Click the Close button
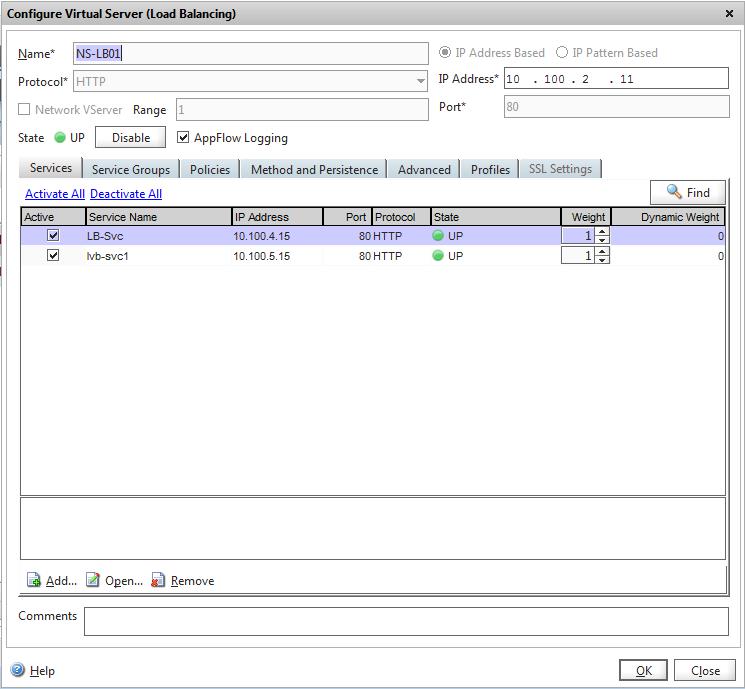Image resolution: width=745 pixels, height=689 pixels. point(705,670)
